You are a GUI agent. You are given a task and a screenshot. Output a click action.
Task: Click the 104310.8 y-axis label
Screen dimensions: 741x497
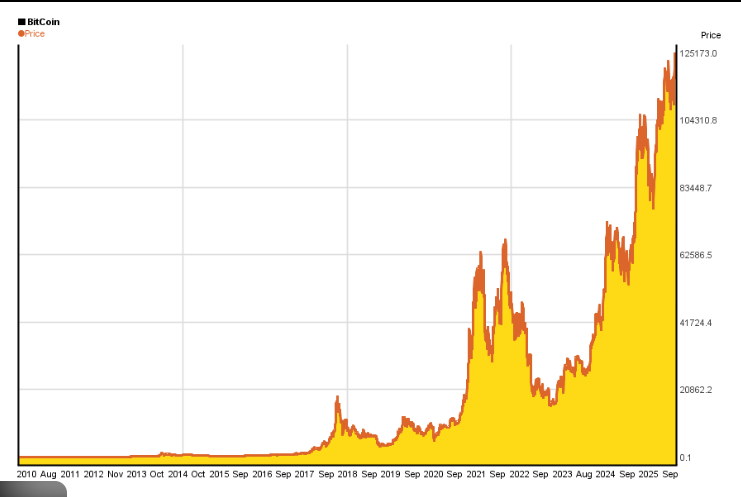pos(698,120)
